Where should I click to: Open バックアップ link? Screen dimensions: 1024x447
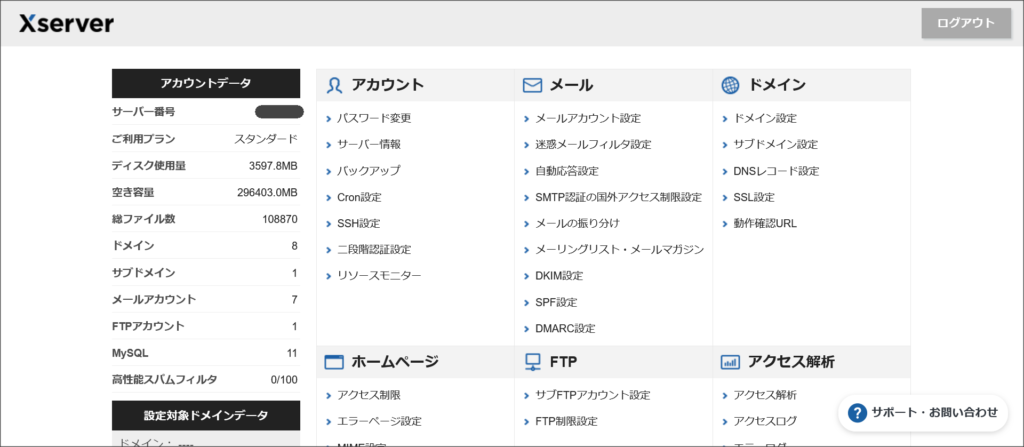coord(369,171)
